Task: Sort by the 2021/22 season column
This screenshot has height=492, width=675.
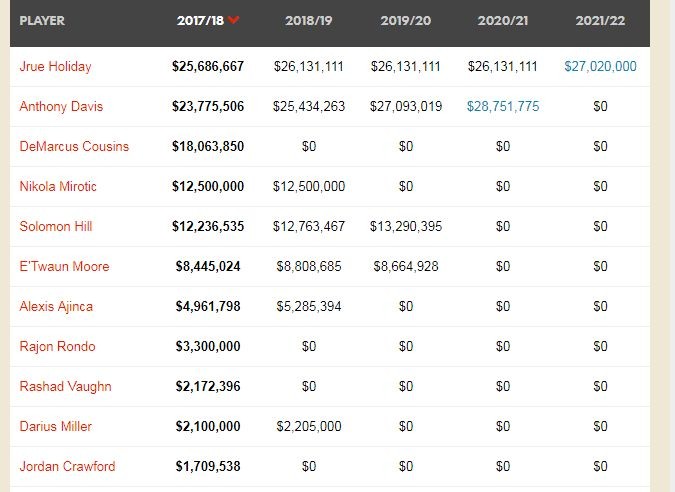Action: click(x=600, y=20)
